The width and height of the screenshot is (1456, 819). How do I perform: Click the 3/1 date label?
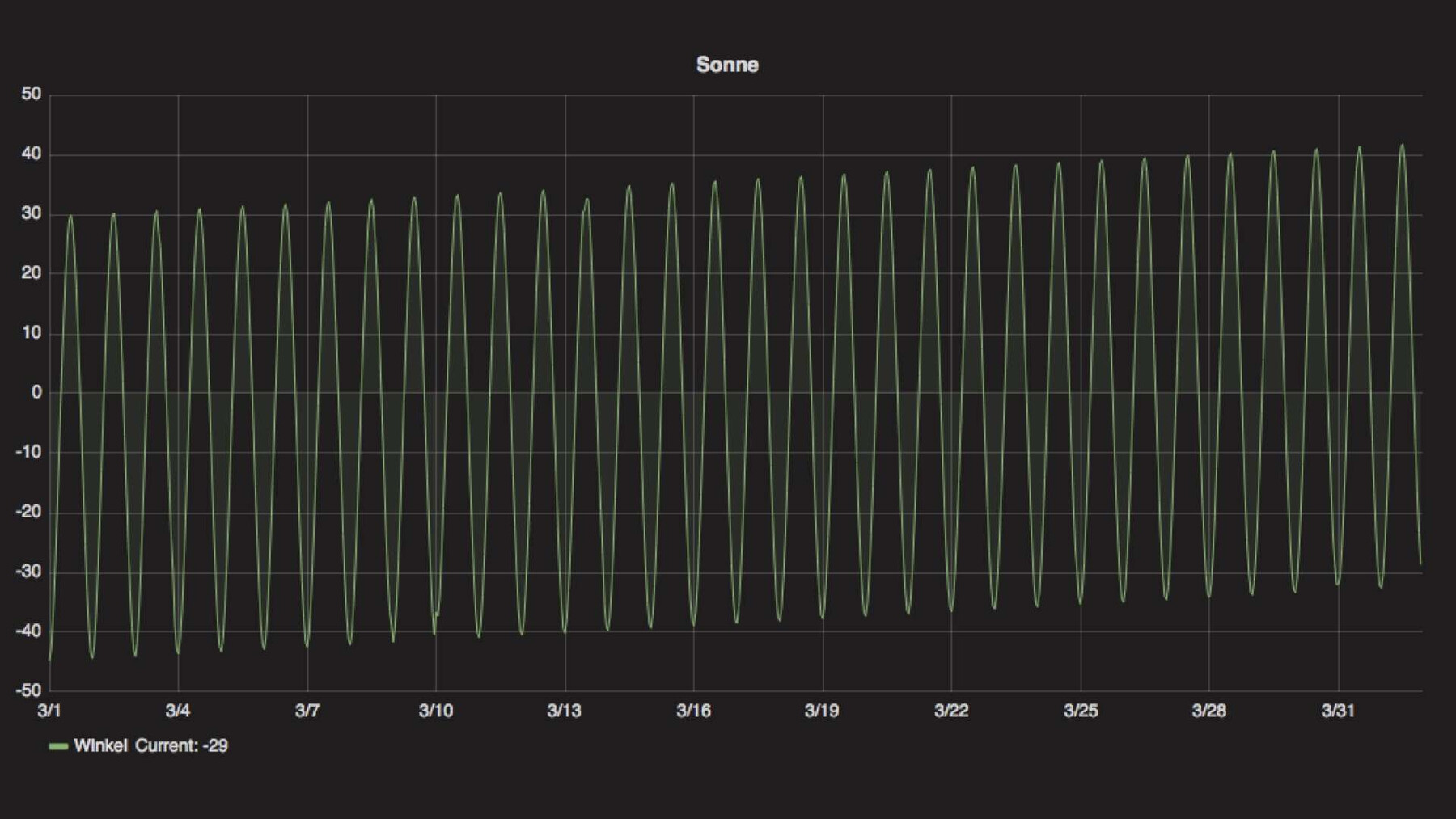tap(49, 711)
